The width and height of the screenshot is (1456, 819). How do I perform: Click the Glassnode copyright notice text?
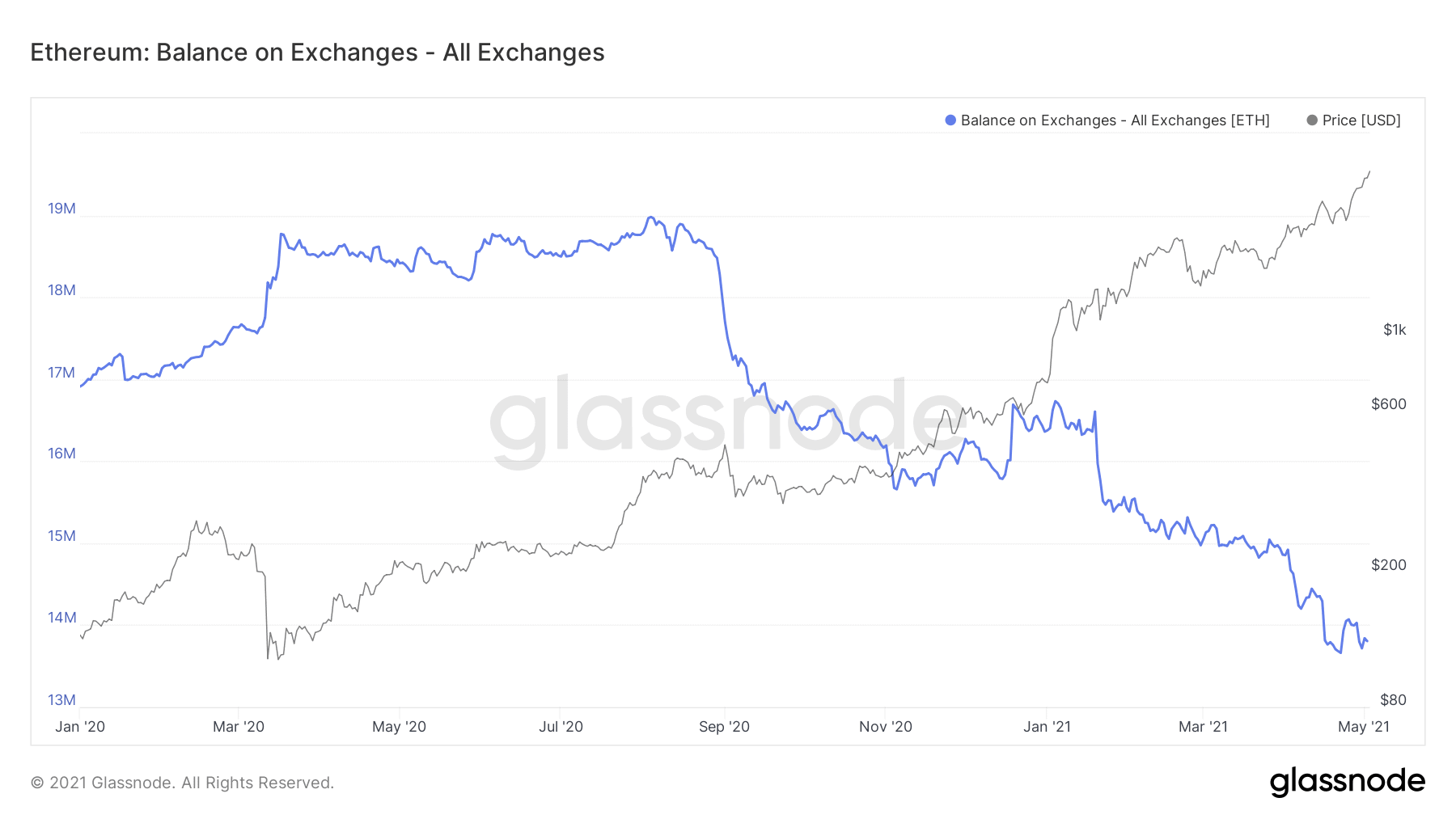[x=182, y=783]
